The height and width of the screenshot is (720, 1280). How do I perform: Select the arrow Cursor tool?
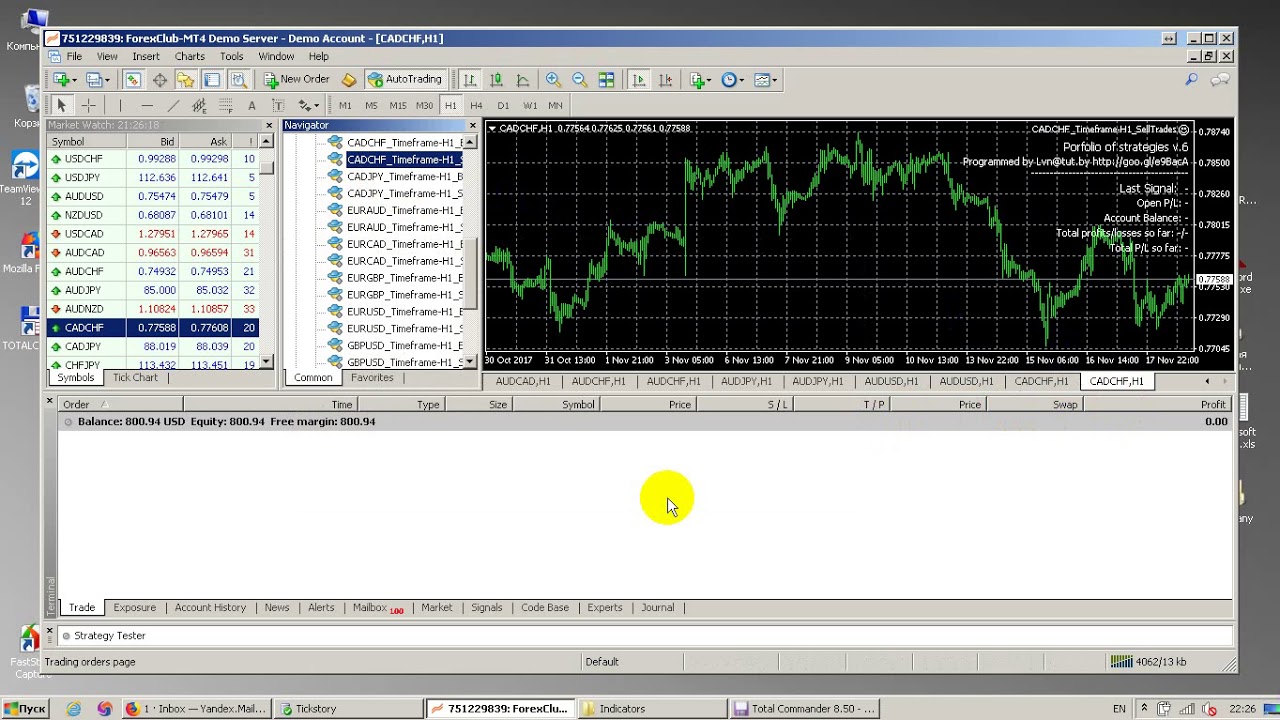[x=61, y=105]
